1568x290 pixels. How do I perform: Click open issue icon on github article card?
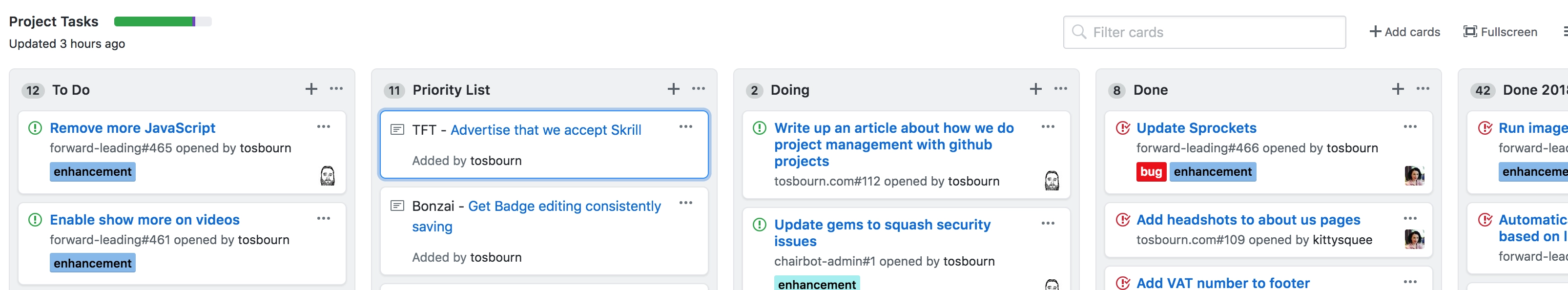coord(760,128)
